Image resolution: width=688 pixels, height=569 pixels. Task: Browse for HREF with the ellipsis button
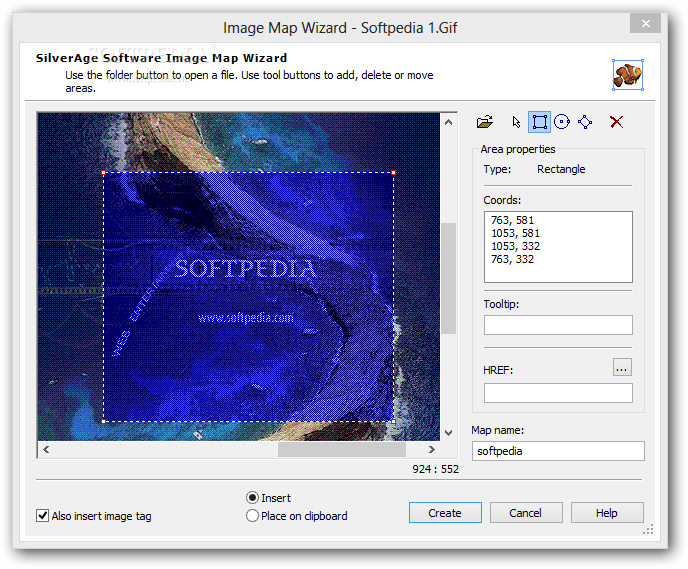pyautogui.click(x=622, y=367)
